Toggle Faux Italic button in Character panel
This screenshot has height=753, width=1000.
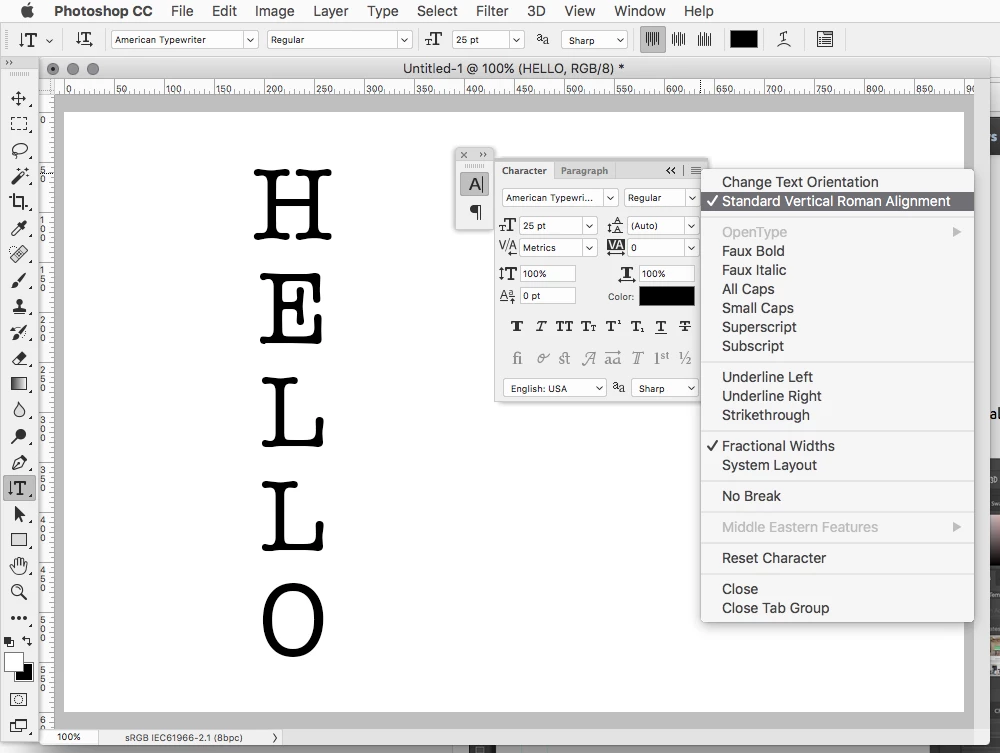[x=540, y=326]
